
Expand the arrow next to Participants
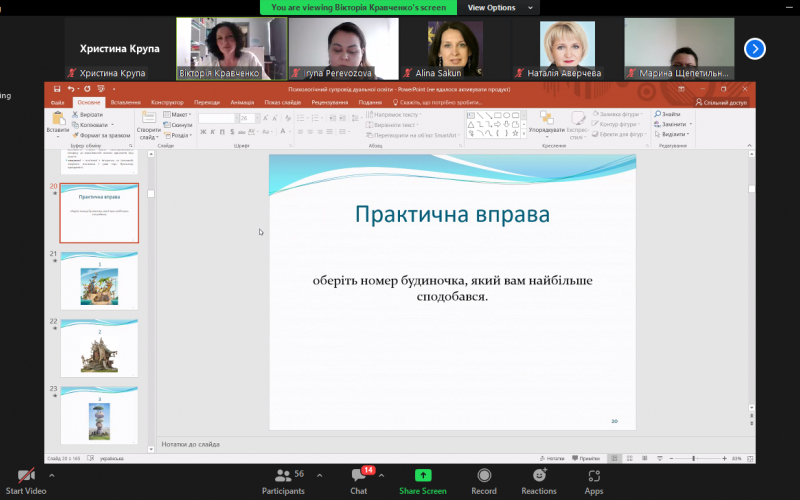[319, 476]
